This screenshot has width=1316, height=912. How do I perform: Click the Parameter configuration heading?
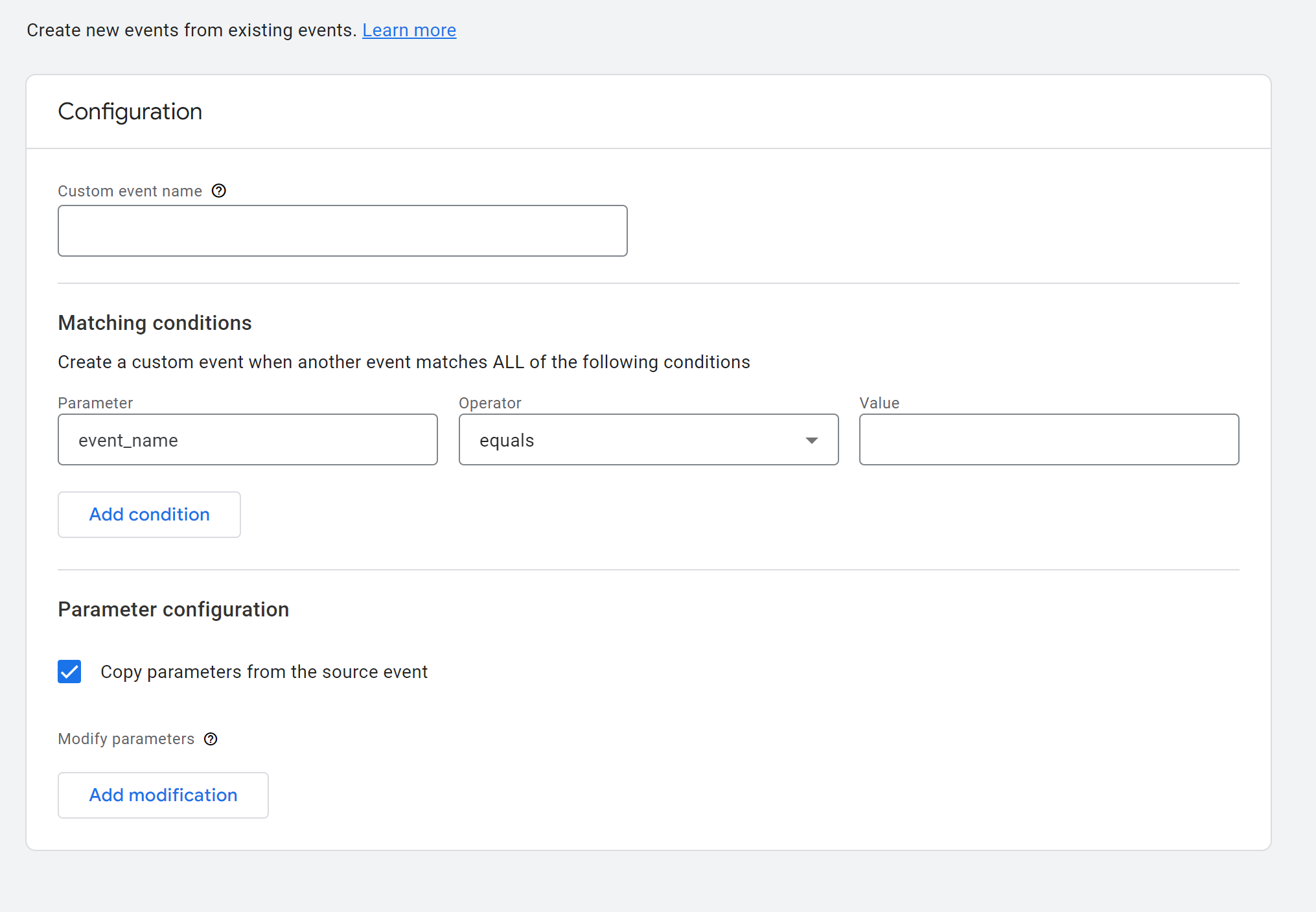[x=173, y=609]
